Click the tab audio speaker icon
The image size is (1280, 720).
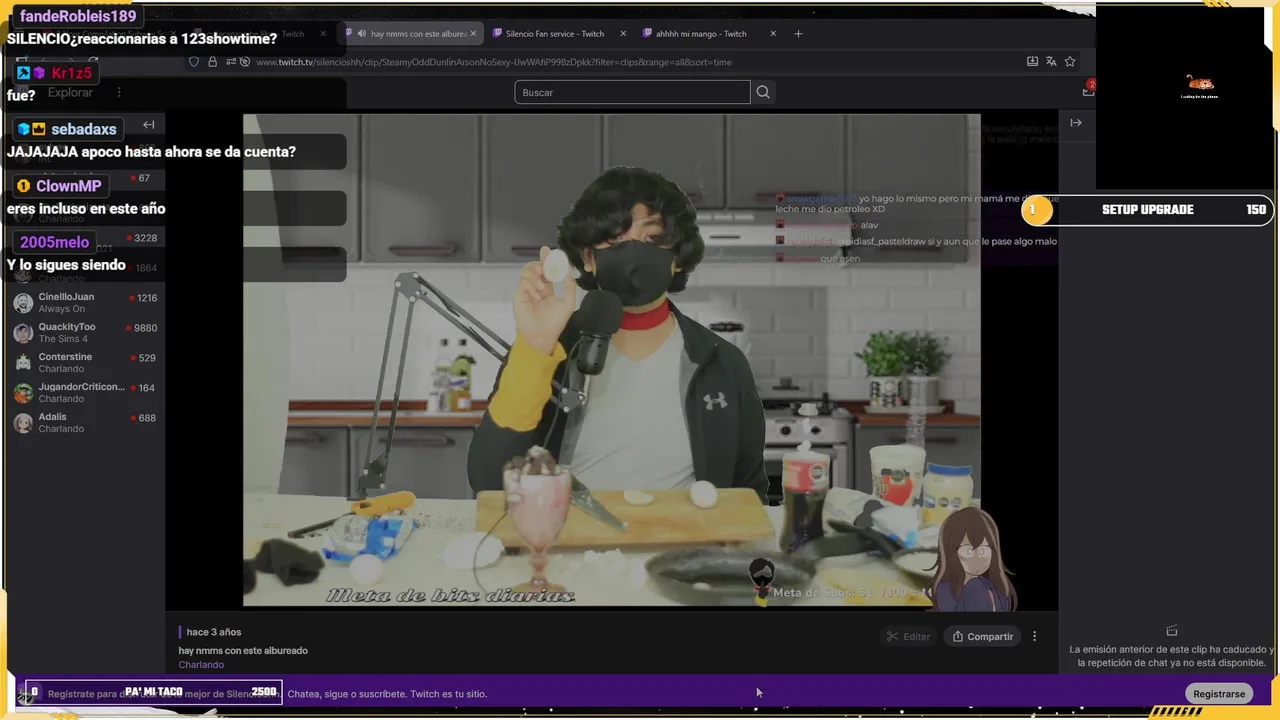point(361,34)
